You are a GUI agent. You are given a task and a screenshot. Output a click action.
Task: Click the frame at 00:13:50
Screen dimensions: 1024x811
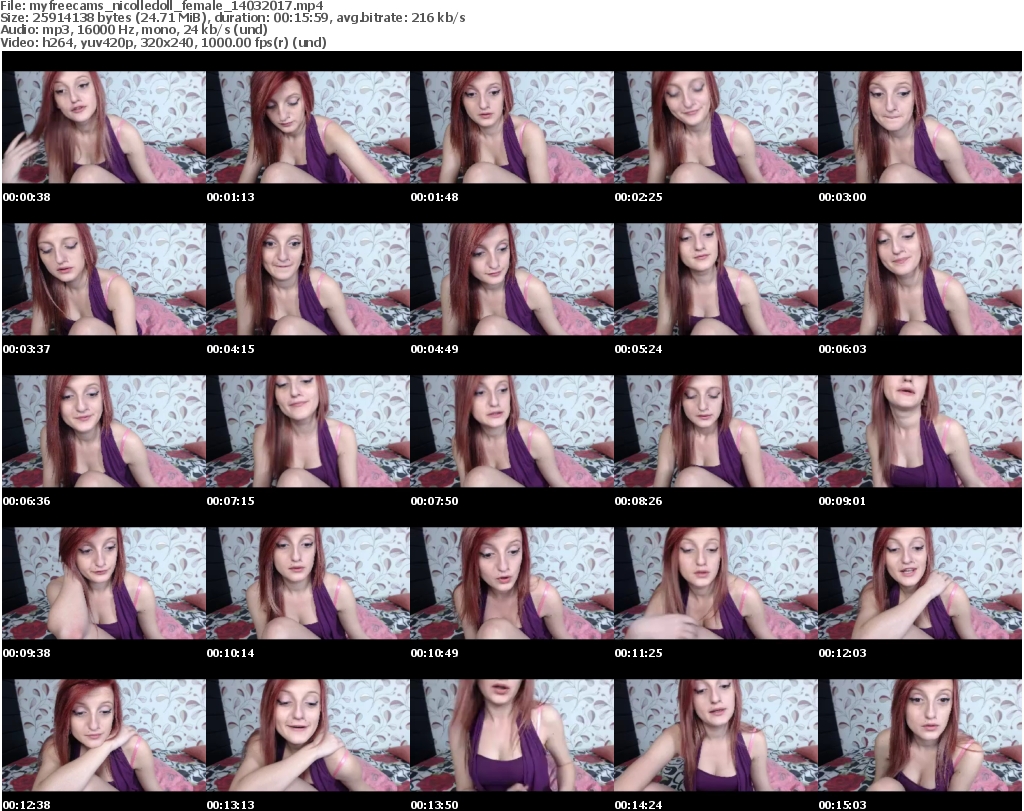[x=512, y=735]
